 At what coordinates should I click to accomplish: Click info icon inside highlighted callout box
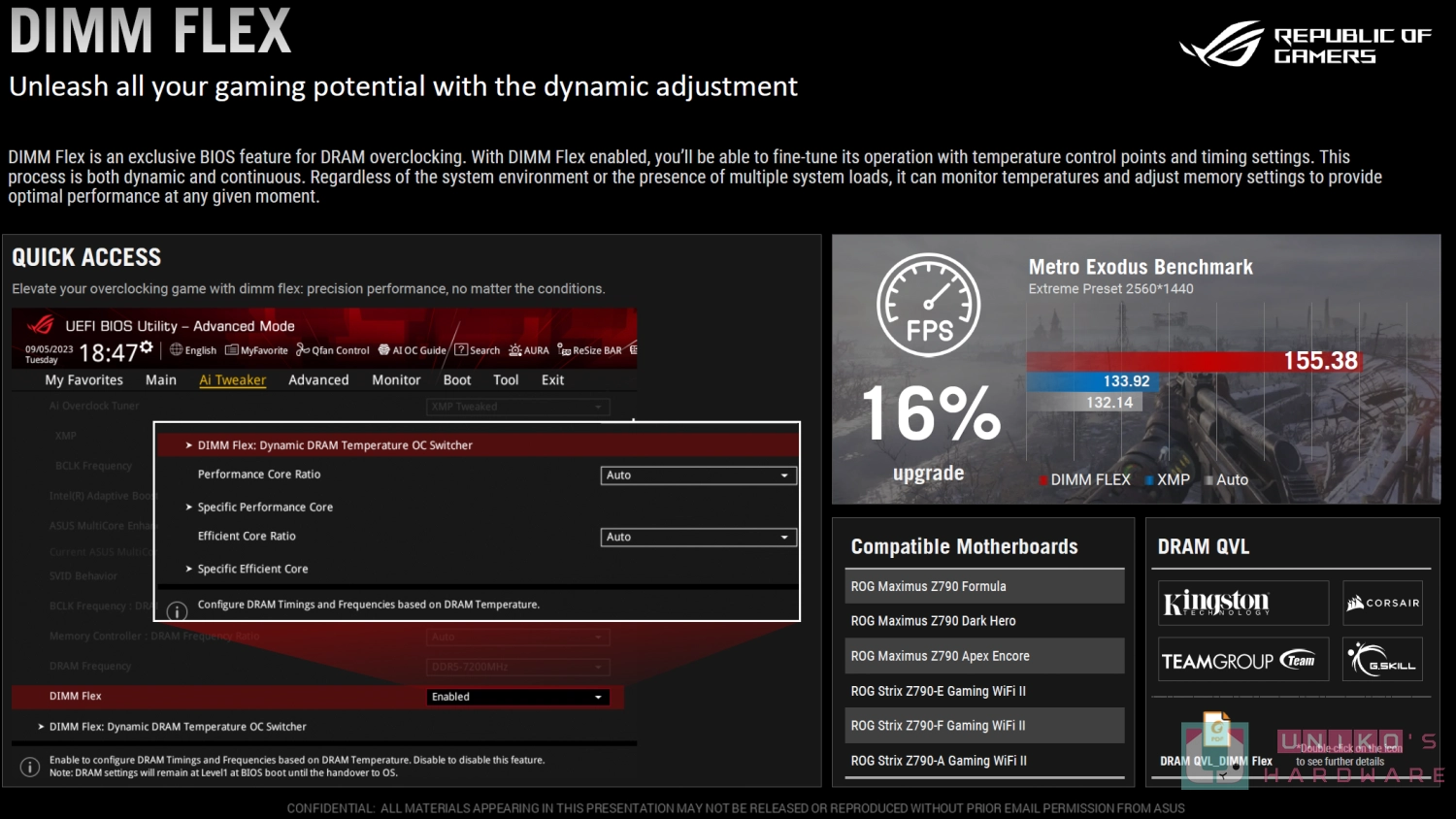pos(177,611)
